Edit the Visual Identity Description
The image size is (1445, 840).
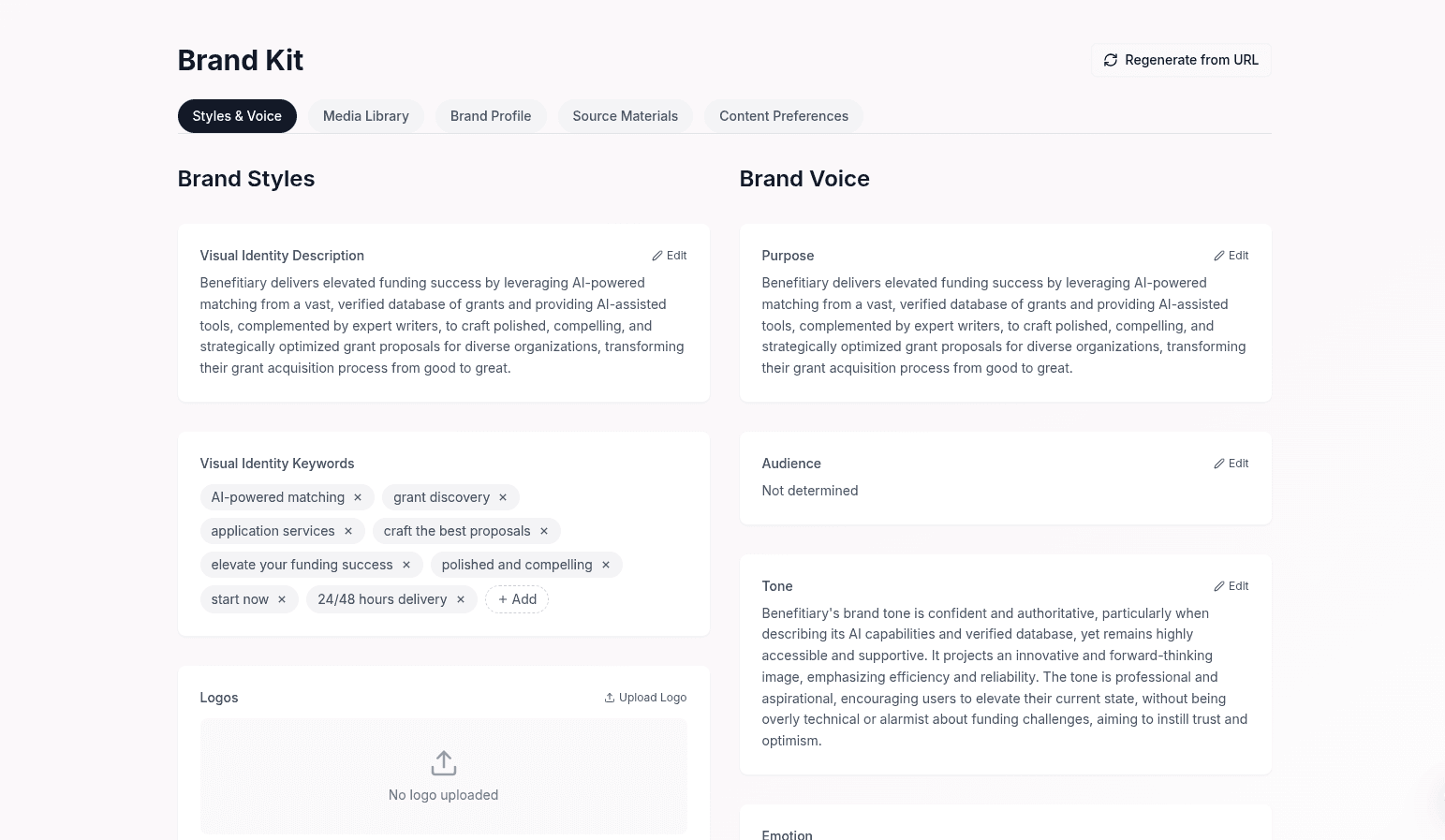669,255
